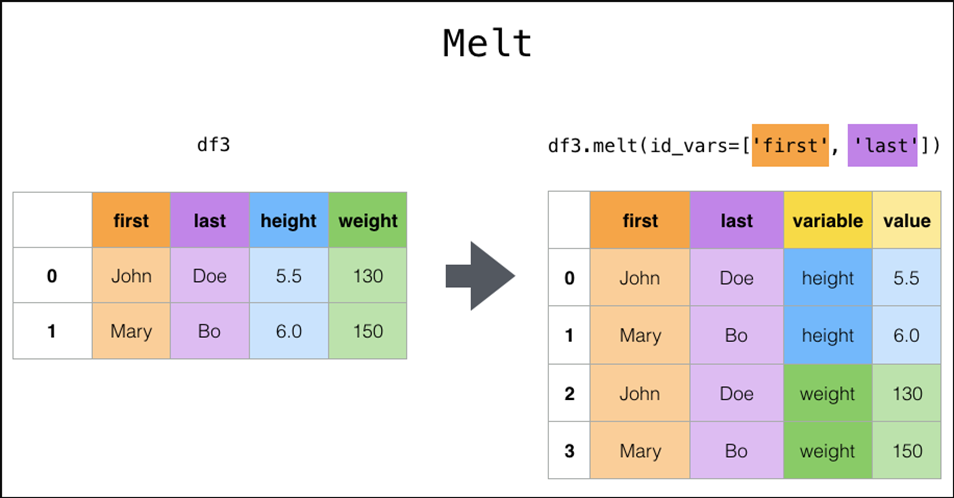Select the 150 cell in df3 weight column
Viewport: 954px width, 498px height.
[x=368, y=331]
